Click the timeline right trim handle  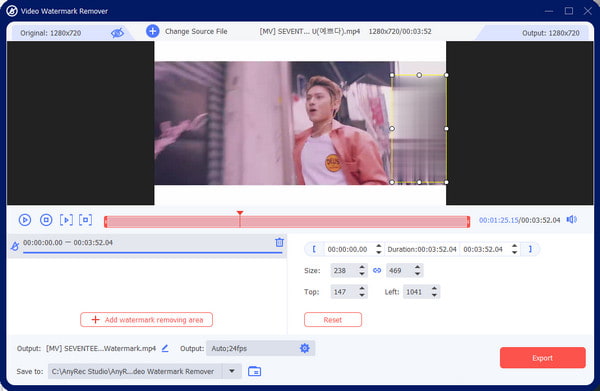coord(468,222)
